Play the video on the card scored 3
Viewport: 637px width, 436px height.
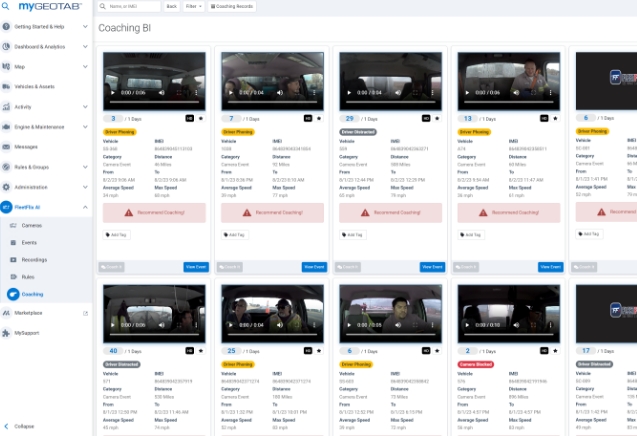pyautogui.click(x=113, y=93)
